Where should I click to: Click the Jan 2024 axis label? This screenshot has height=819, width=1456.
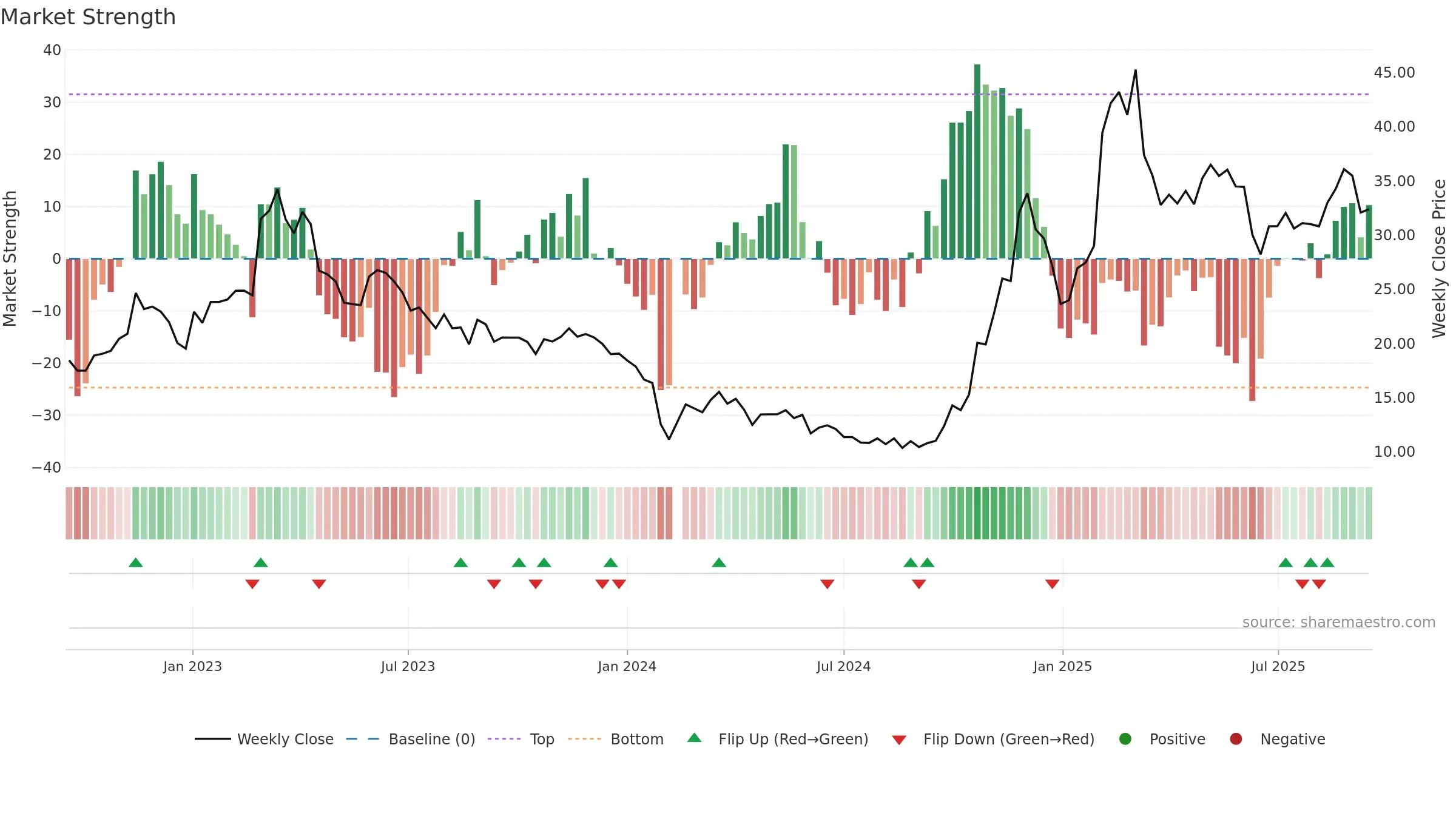point(627,666)
